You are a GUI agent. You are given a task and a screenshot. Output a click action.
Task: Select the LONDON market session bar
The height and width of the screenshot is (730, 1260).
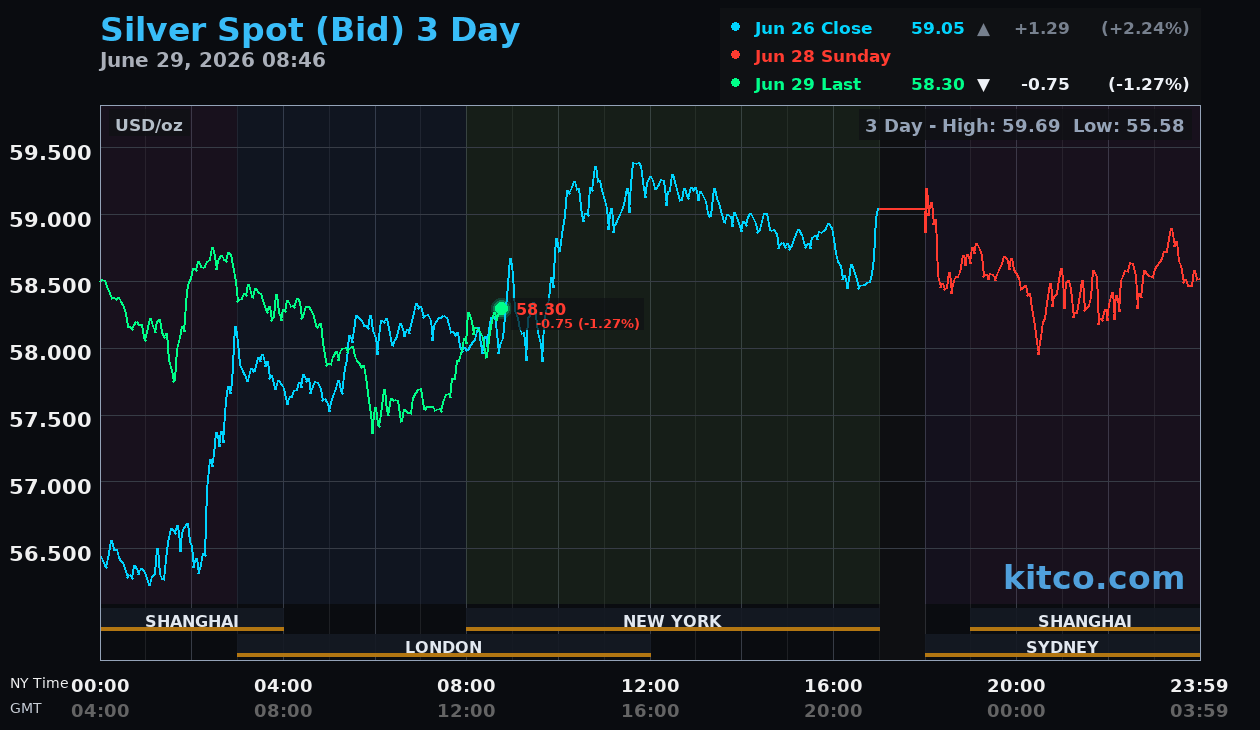(443, 646)
